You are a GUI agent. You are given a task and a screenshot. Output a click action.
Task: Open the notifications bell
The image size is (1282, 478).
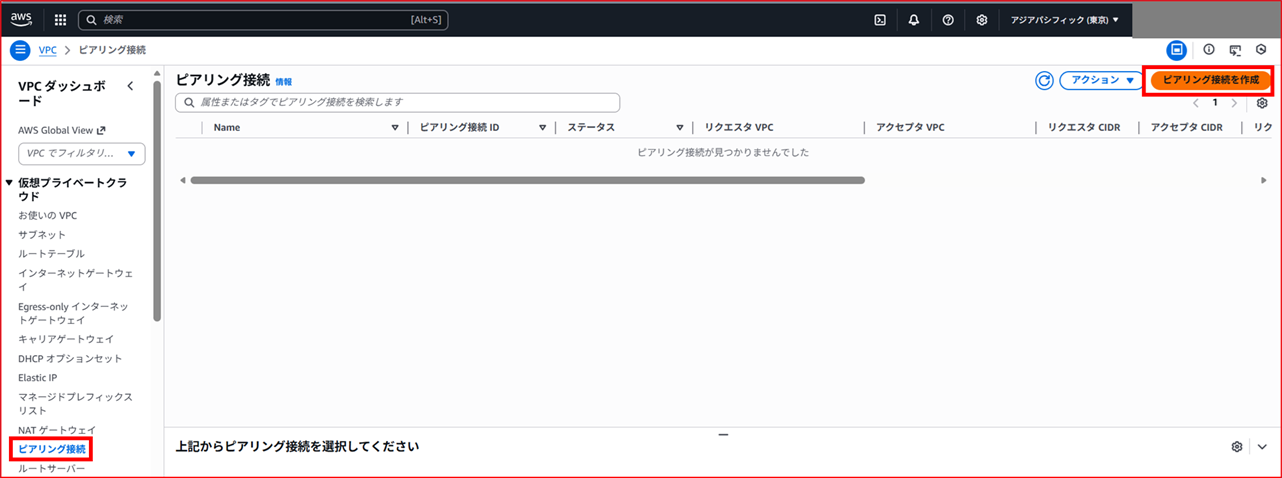[x=914, y=19]
